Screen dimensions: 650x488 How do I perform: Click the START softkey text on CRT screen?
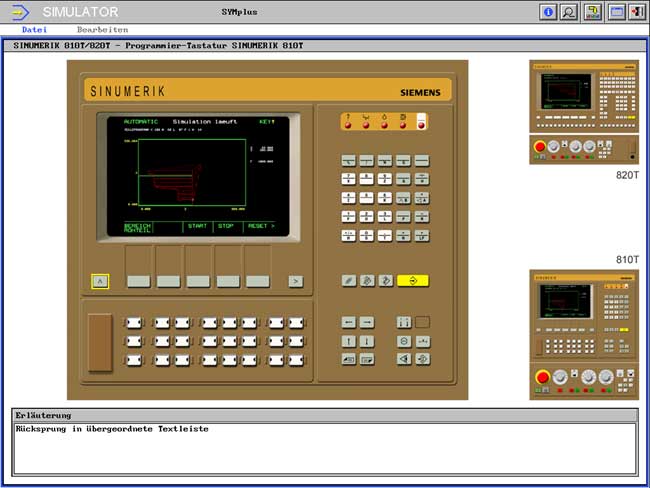point(197,226)
